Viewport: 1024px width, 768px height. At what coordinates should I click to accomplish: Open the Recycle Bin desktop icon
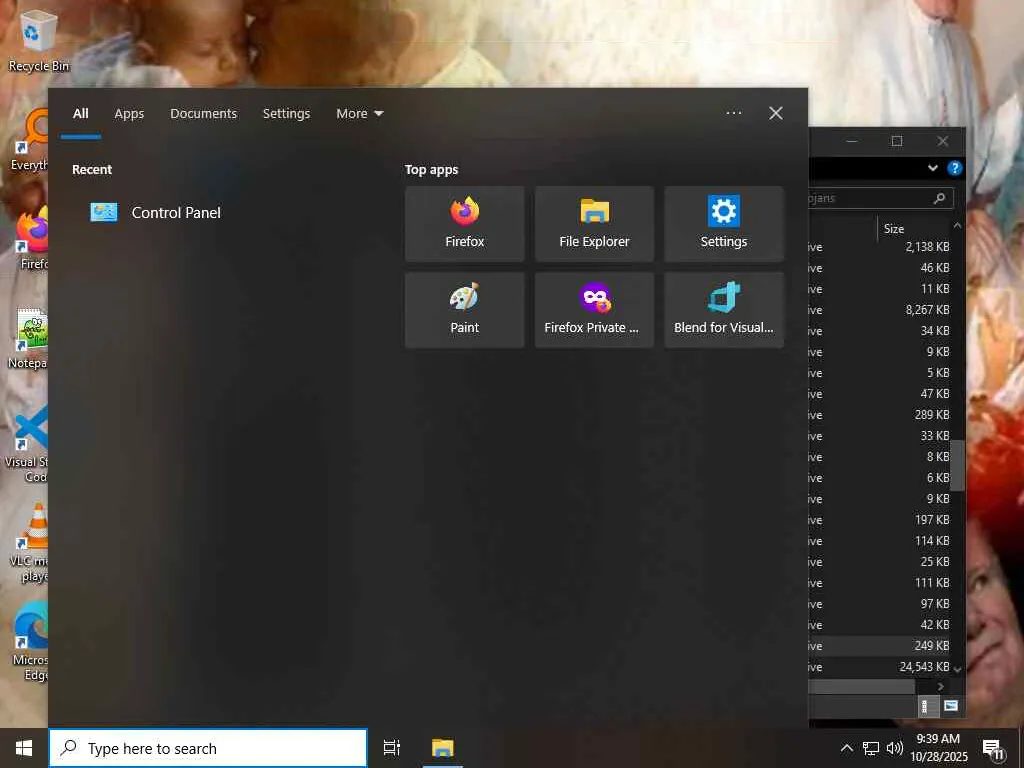point(39,40)
